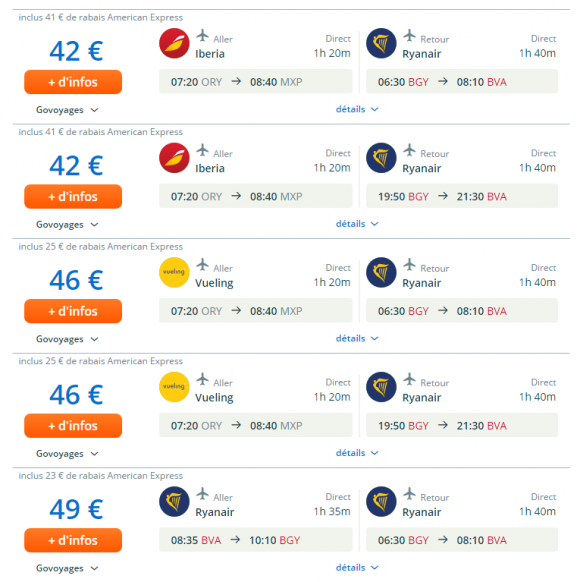This screenshot has height=582, width=580.
Task: Click + d'infos for second 46 € offer
Action: point(73,425)
